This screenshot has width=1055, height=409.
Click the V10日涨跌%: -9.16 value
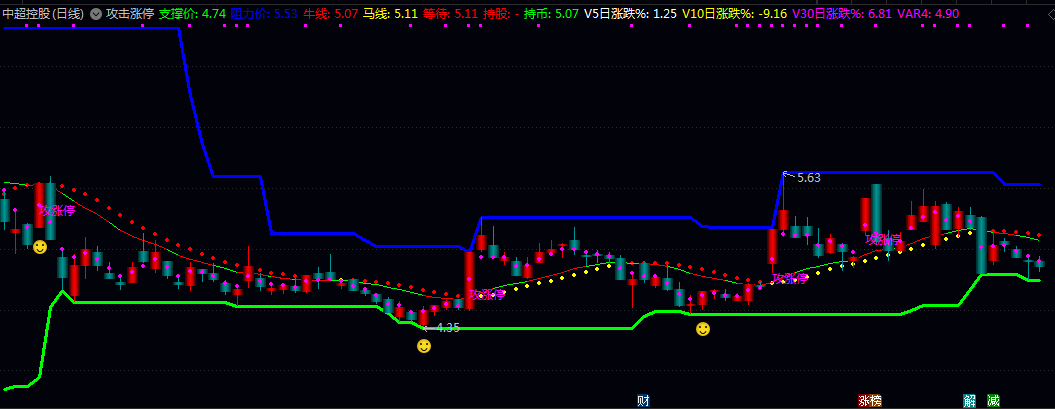(x=734, y=14)
